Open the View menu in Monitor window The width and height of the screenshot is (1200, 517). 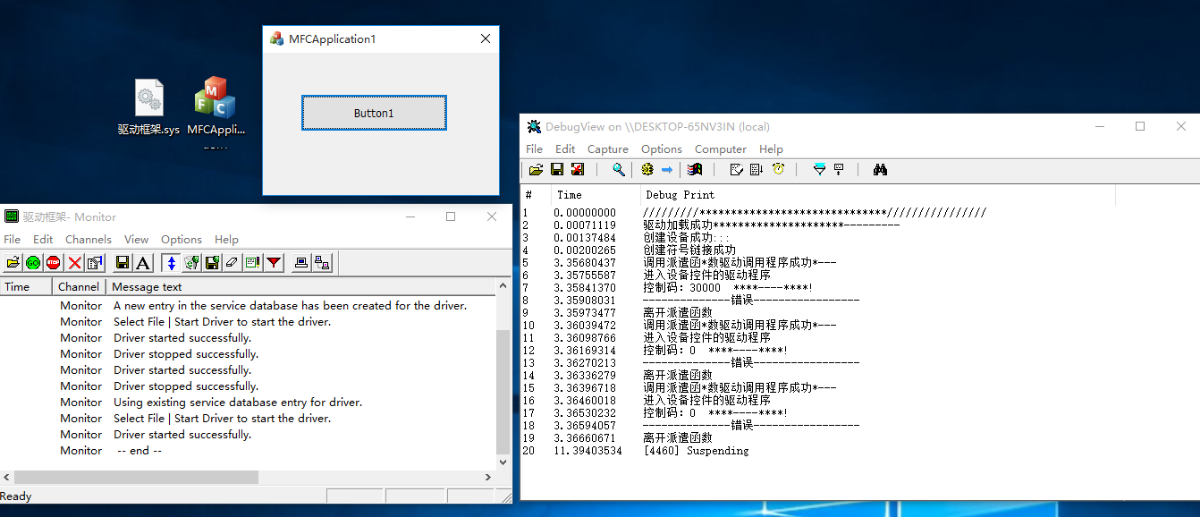point(136,240)
